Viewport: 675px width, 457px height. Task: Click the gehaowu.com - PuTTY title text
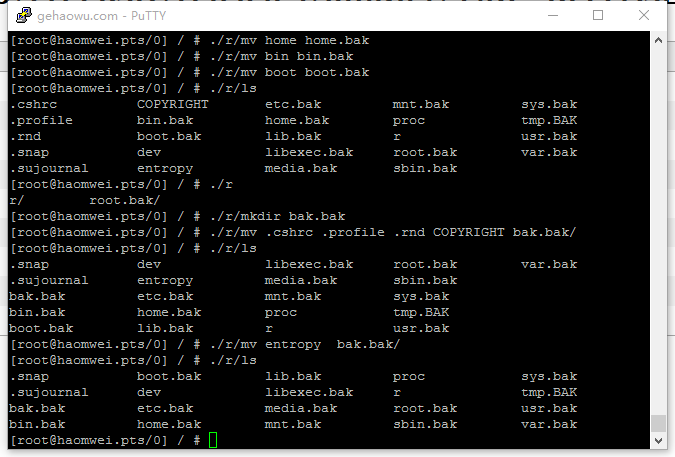(101, 16)
